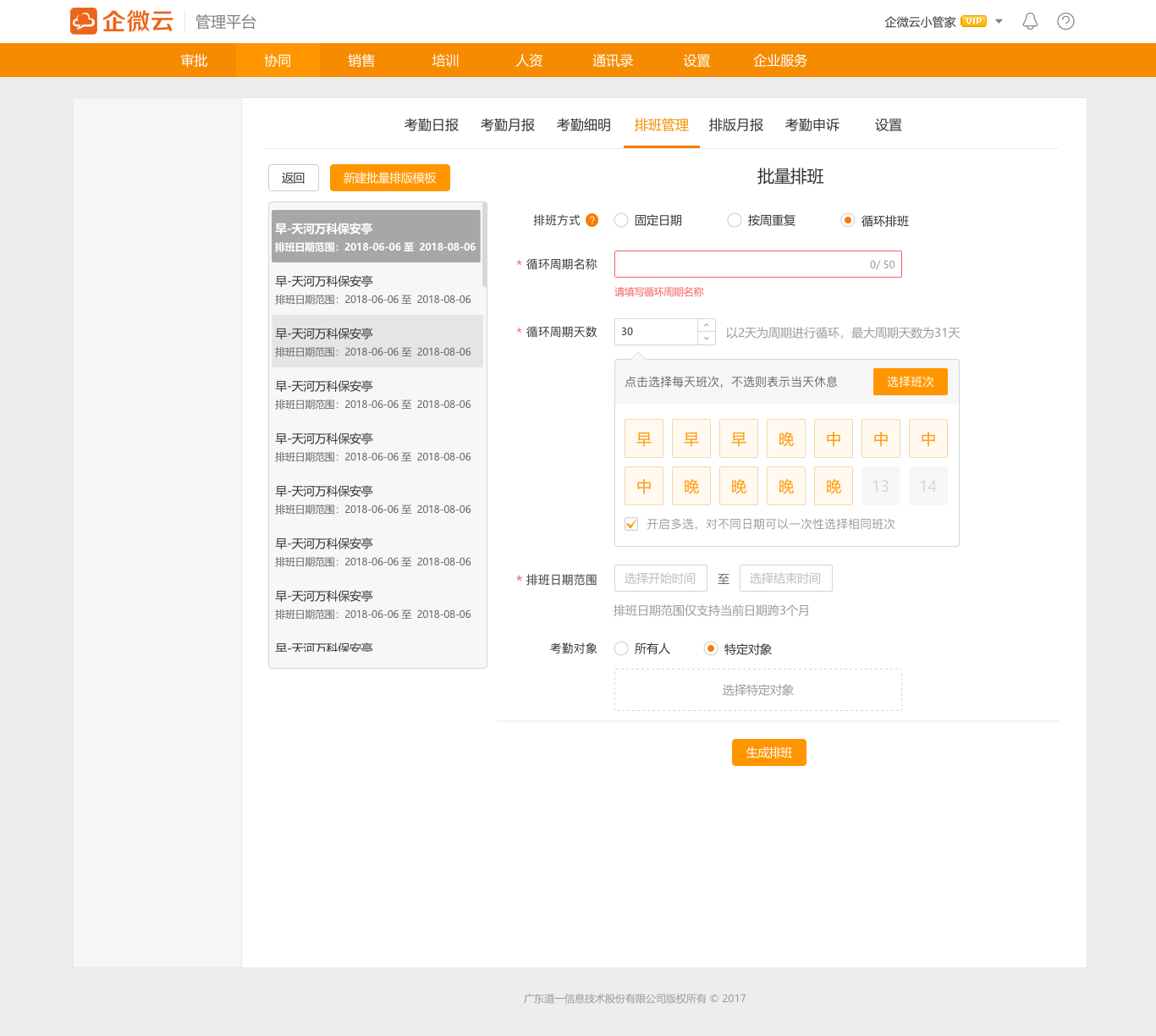1156x1036 pixels.
Task: Select the grayed day 14 shift cell
Action: [x=928, y=487]
